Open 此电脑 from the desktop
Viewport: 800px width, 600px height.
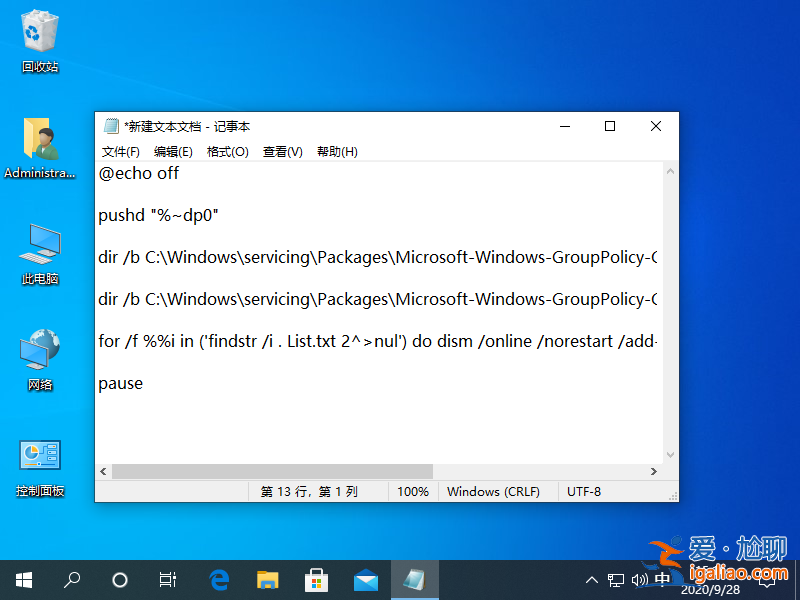pos(39,253)
